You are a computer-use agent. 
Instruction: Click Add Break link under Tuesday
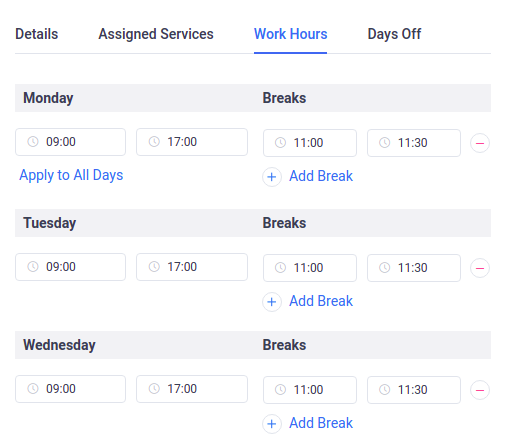[x=321, y=301]
